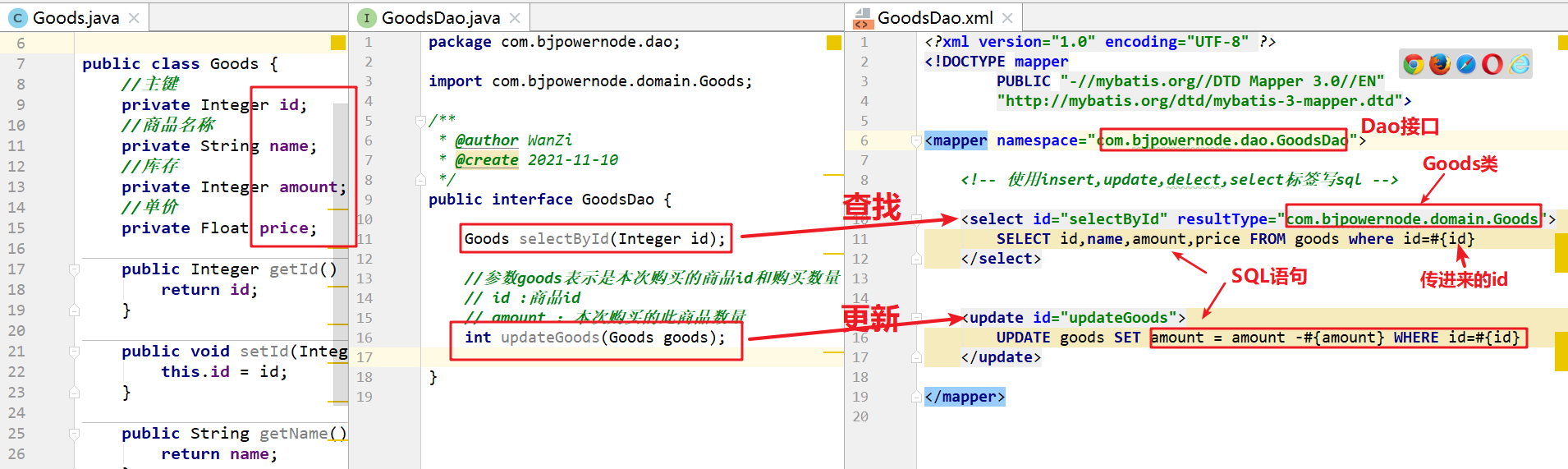Jump to the warning stripe beside the SELECT statement
Screen dimensions: 1568x469
pyautogui.click(x=1561, y=251)
